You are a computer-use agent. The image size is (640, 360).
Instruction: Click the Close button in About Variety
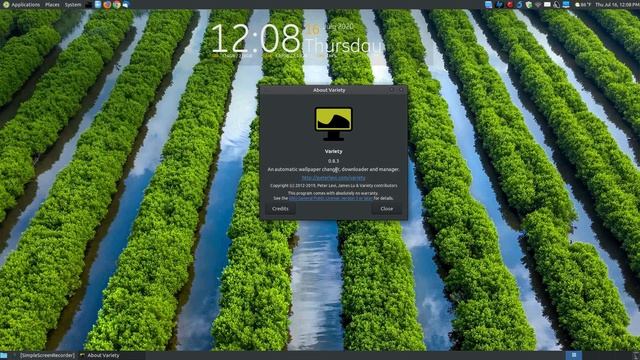click(387, 209)
